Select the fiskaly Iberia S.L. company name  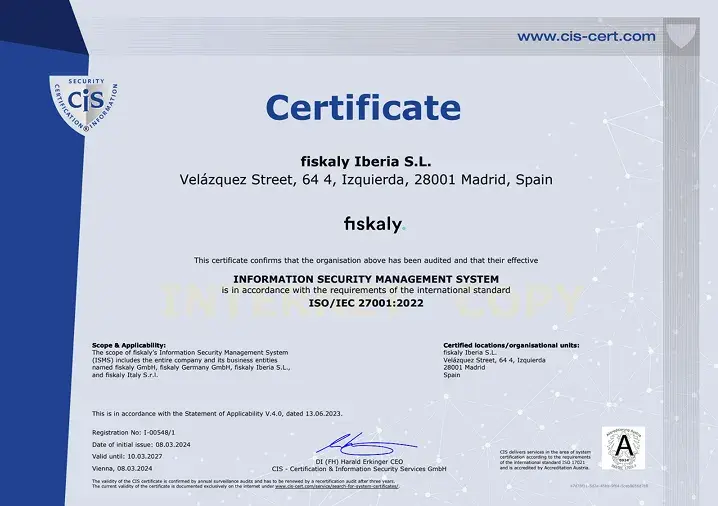point(366,161)
